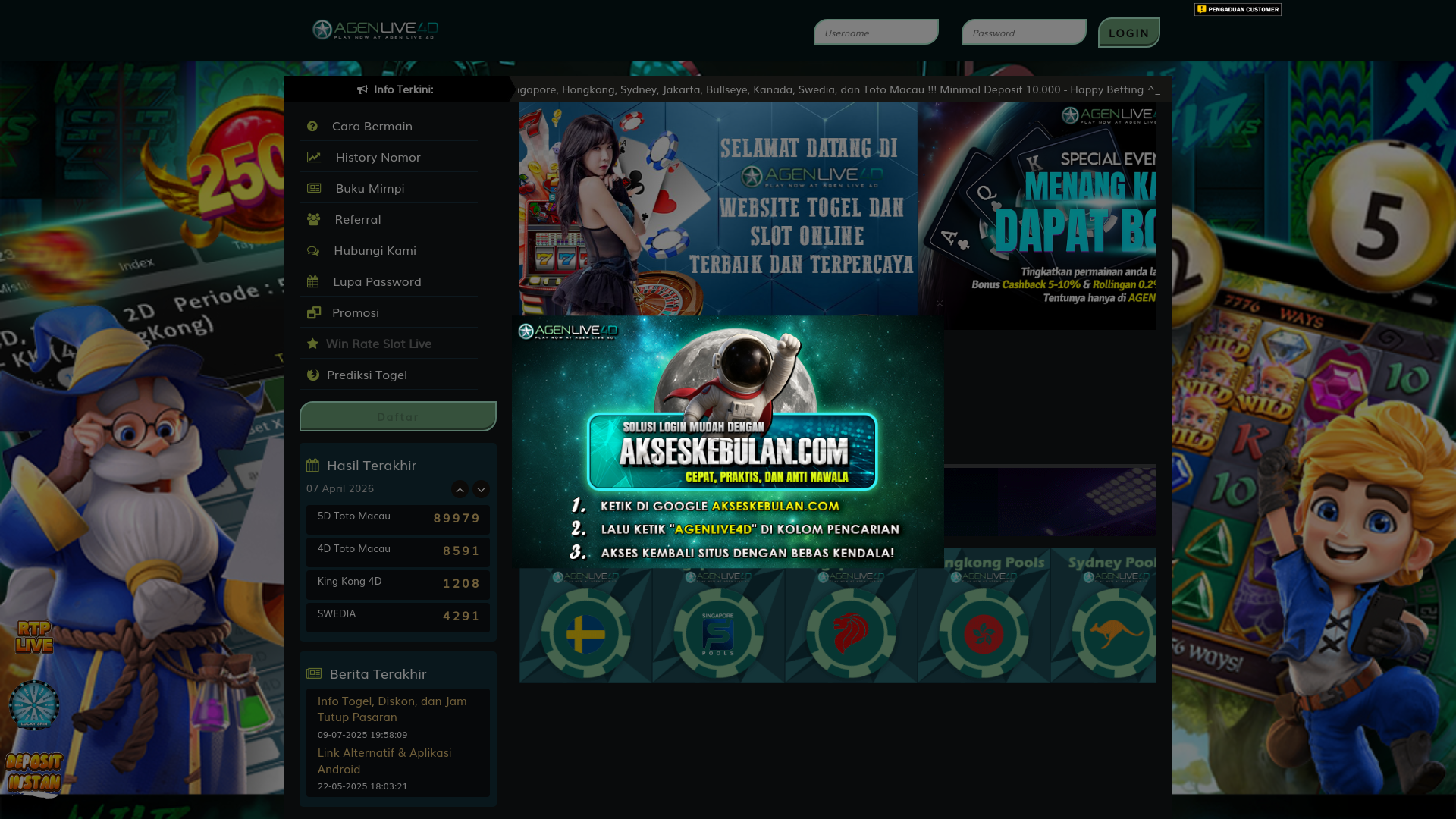1456x819 pixels.
Task: Select the 5D Toto Macau result row
Action: pos(398,519)
